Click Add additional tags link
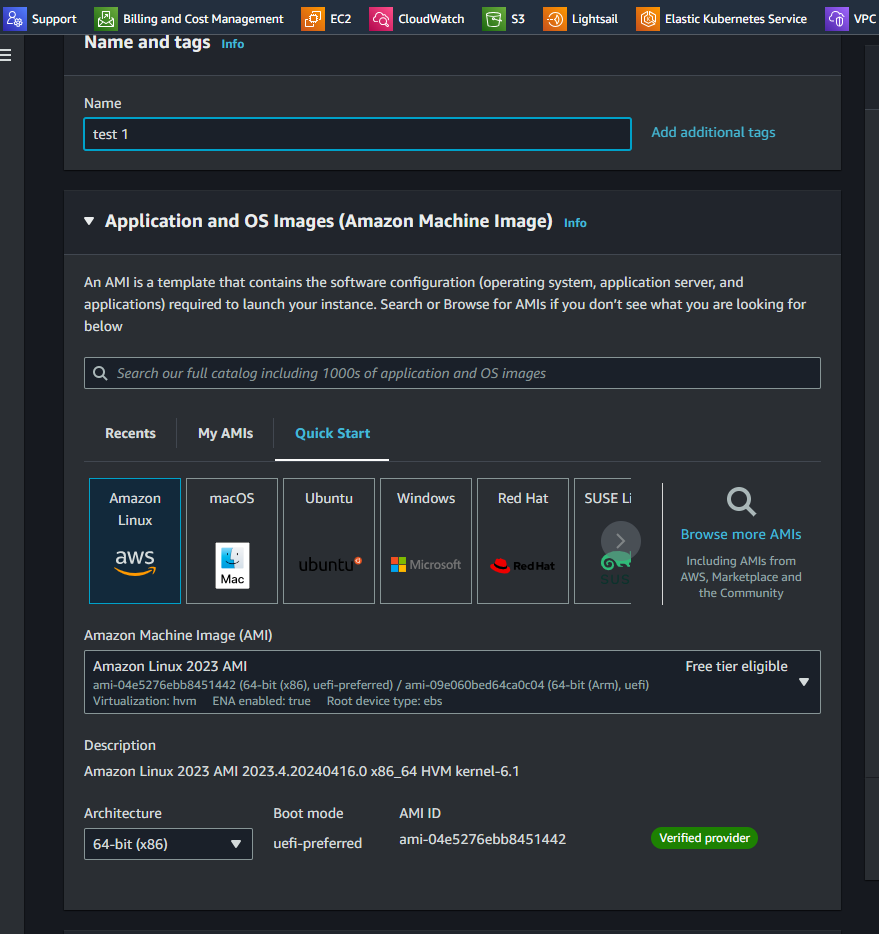The width and height of the screenshot is (879, 934). coord(713,132)
